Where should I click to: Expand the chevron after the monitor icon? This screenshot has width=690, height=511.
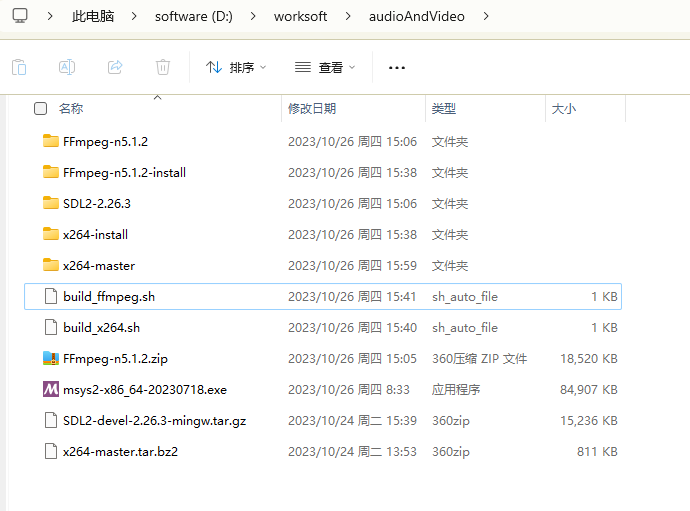coord(50,16)
